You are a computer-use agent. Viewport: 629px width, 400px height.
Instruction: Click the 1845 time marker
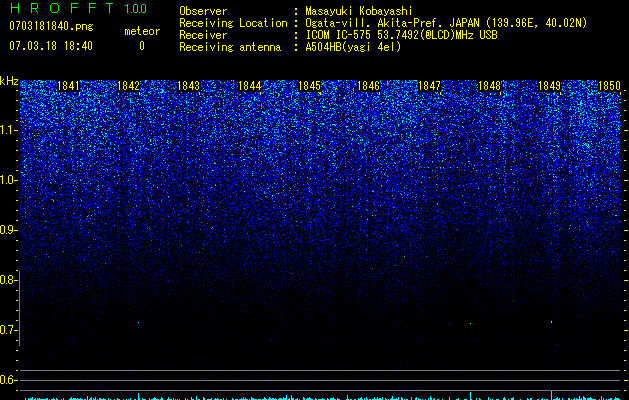(310, 86)
